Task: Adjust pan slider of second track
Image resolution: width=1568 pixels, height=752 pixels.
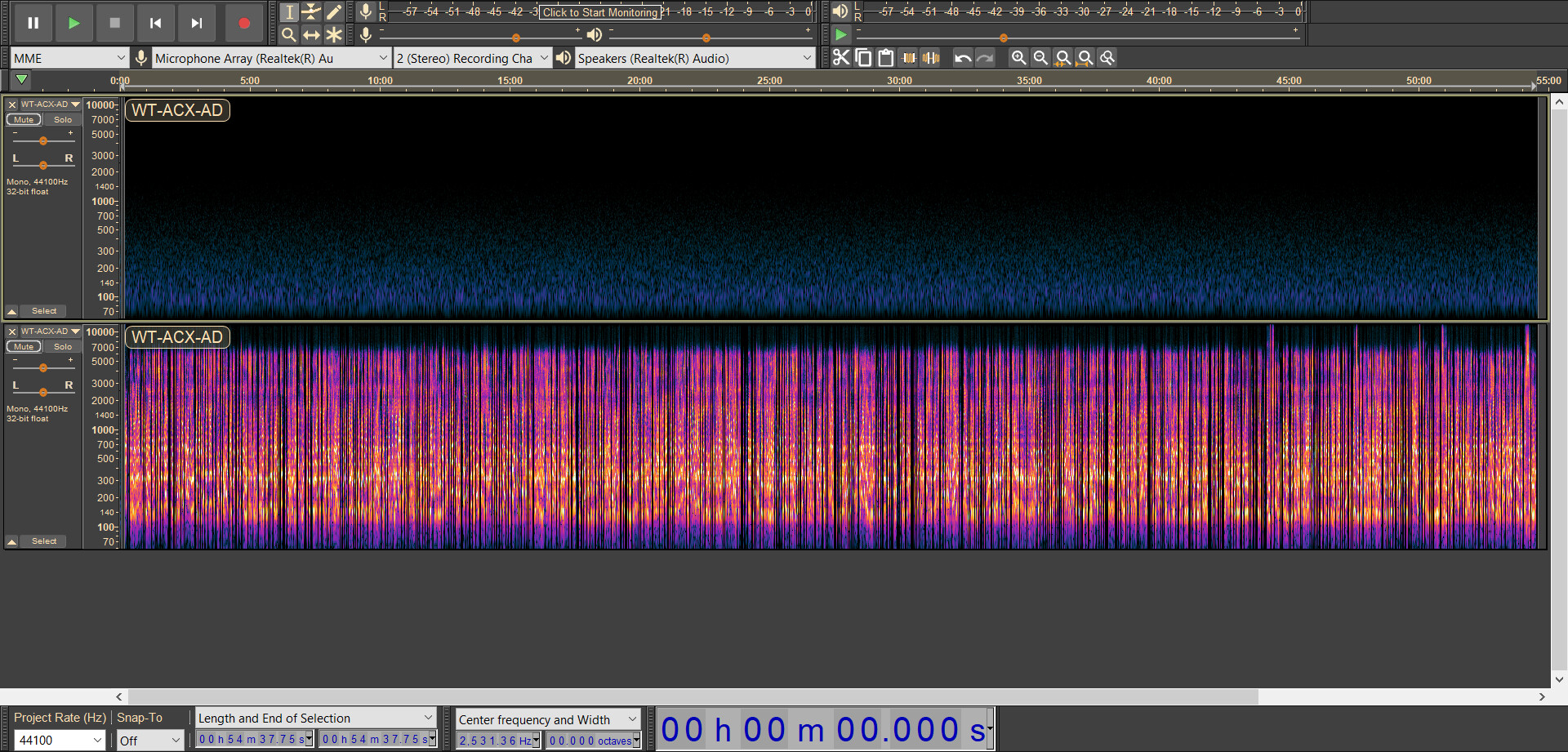Action: pyautogui.click(x=43, y=392)
